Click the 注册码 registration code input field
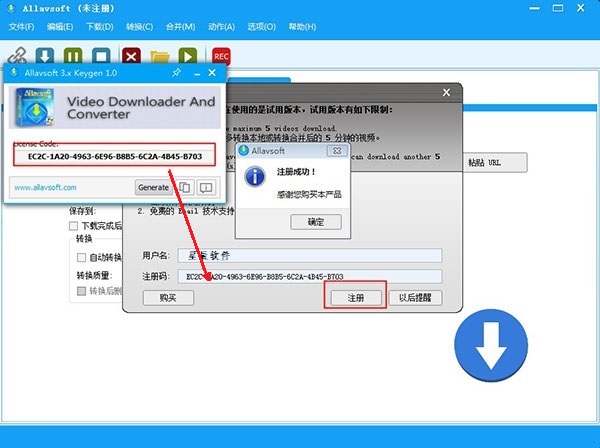This screenshot has height=448, width=600. click(x=310, y=276)
